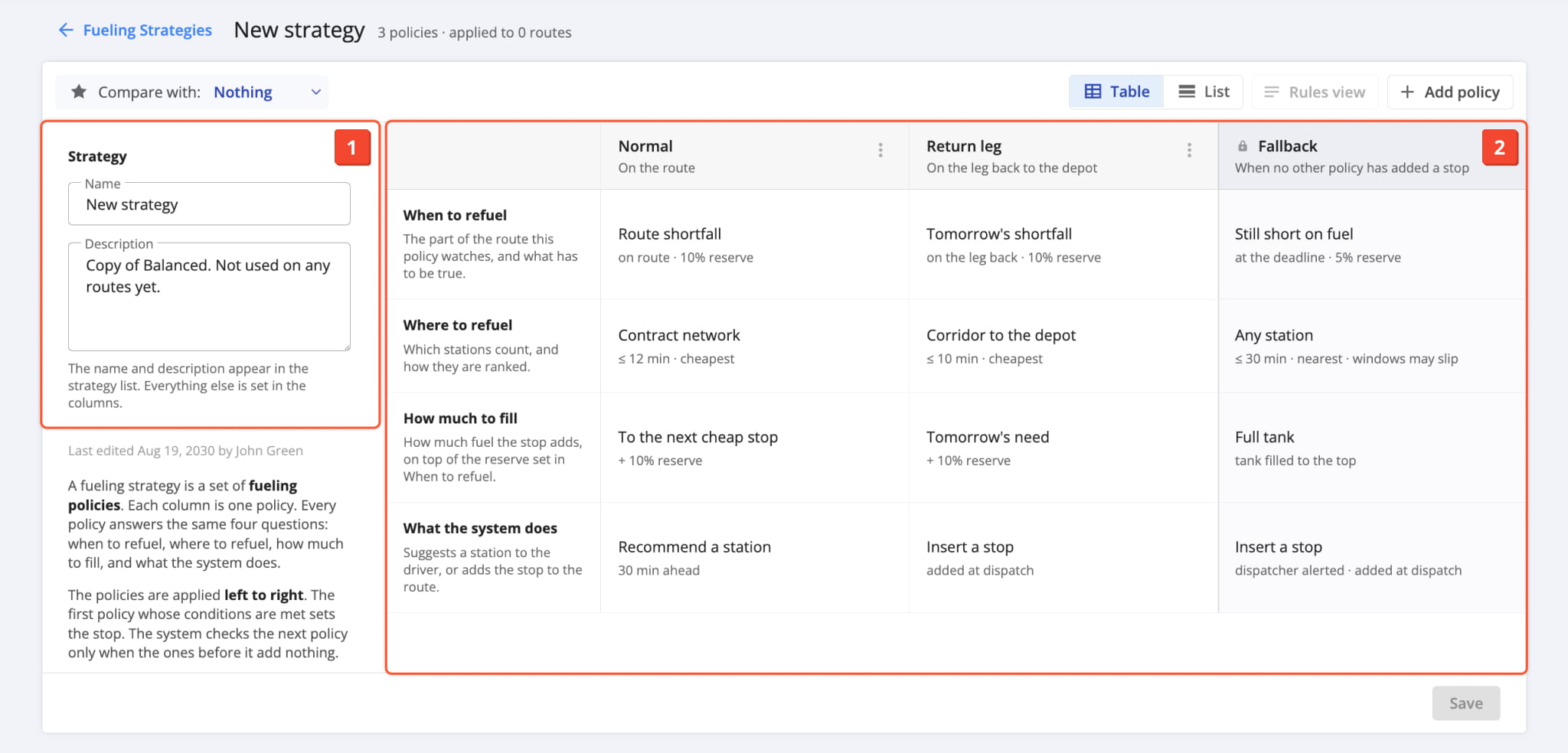The width and height of the screenshot is (1568, 753).
Task: Switch to List view
Action: 1203,92
